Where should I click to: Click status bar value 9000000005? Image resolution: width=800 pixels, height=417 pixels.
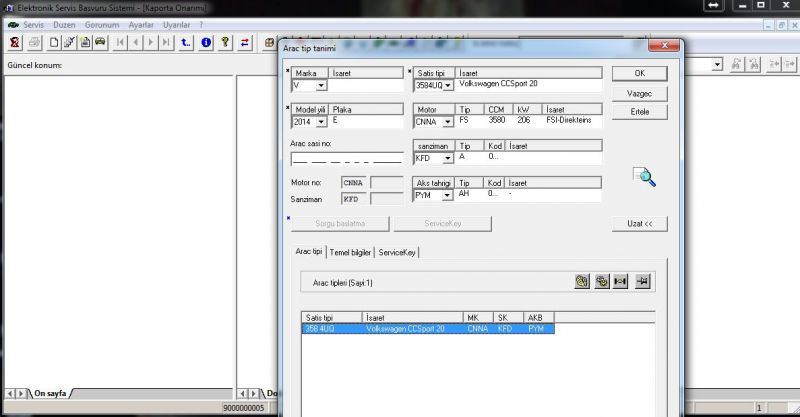pyautogui.click(x=244, y=408)
